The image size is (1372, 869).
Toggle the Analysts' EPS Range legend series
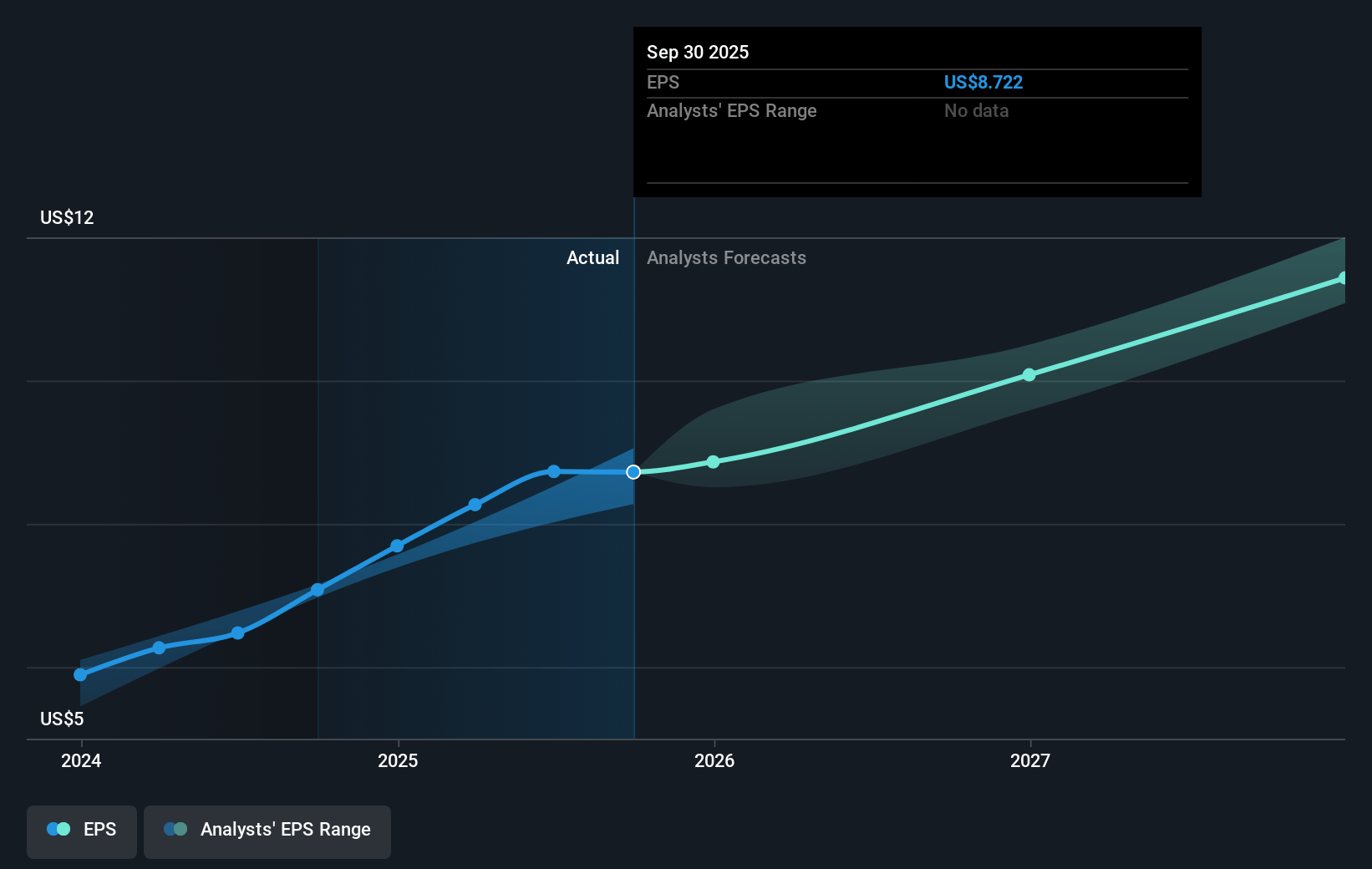[x=267, y=830]
